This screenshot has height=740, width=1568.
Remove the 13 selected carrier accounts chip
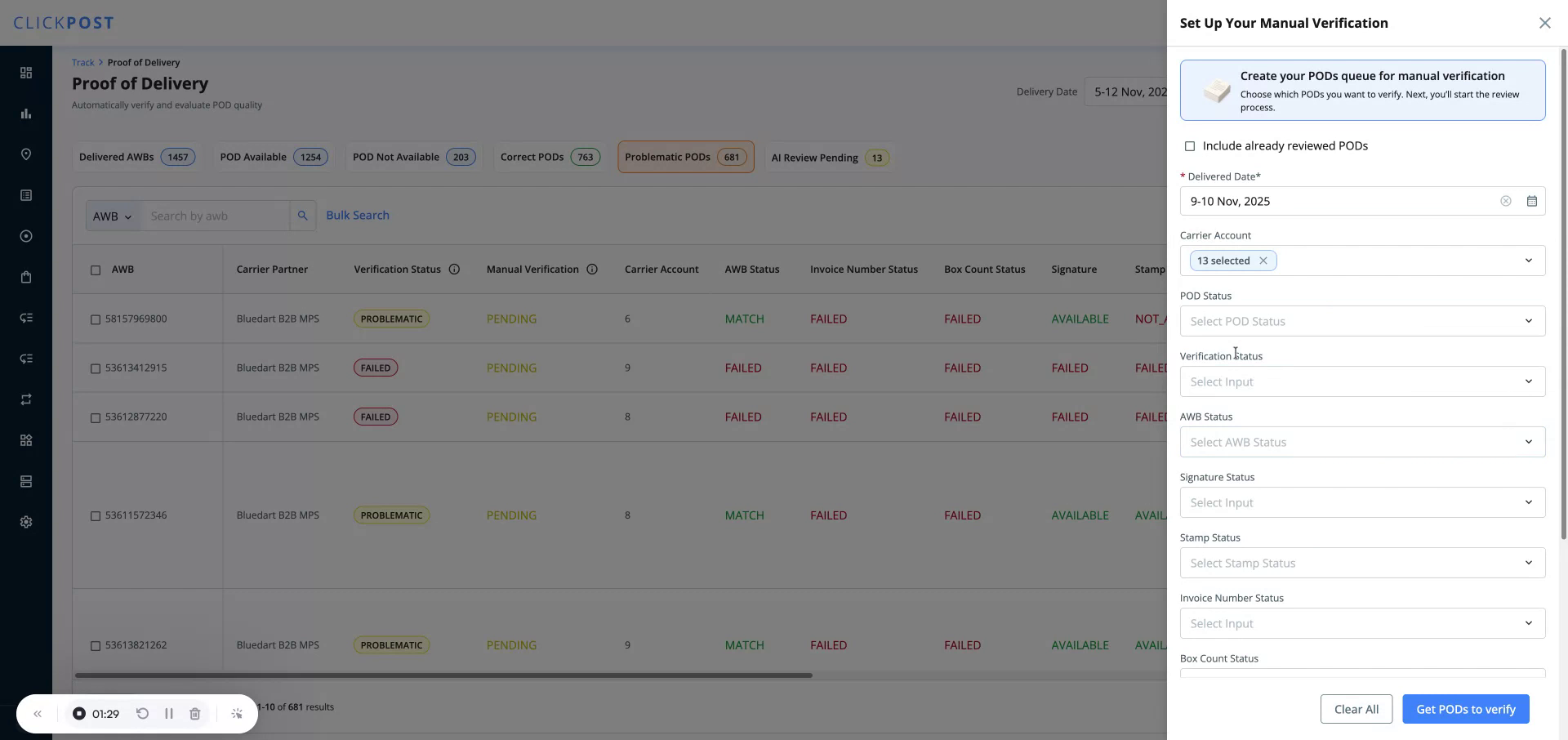(1263, 260)
